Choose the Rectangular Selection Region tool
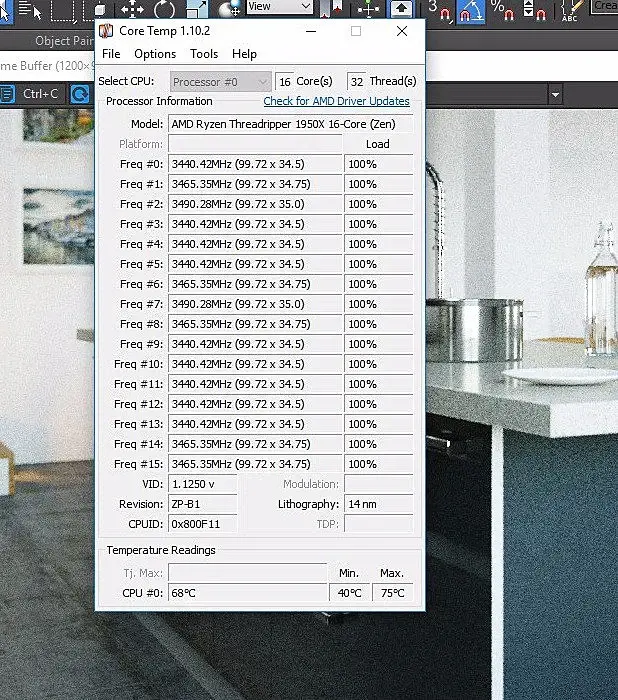This screenshot has height=700, width=618. [x=63, y=11]
